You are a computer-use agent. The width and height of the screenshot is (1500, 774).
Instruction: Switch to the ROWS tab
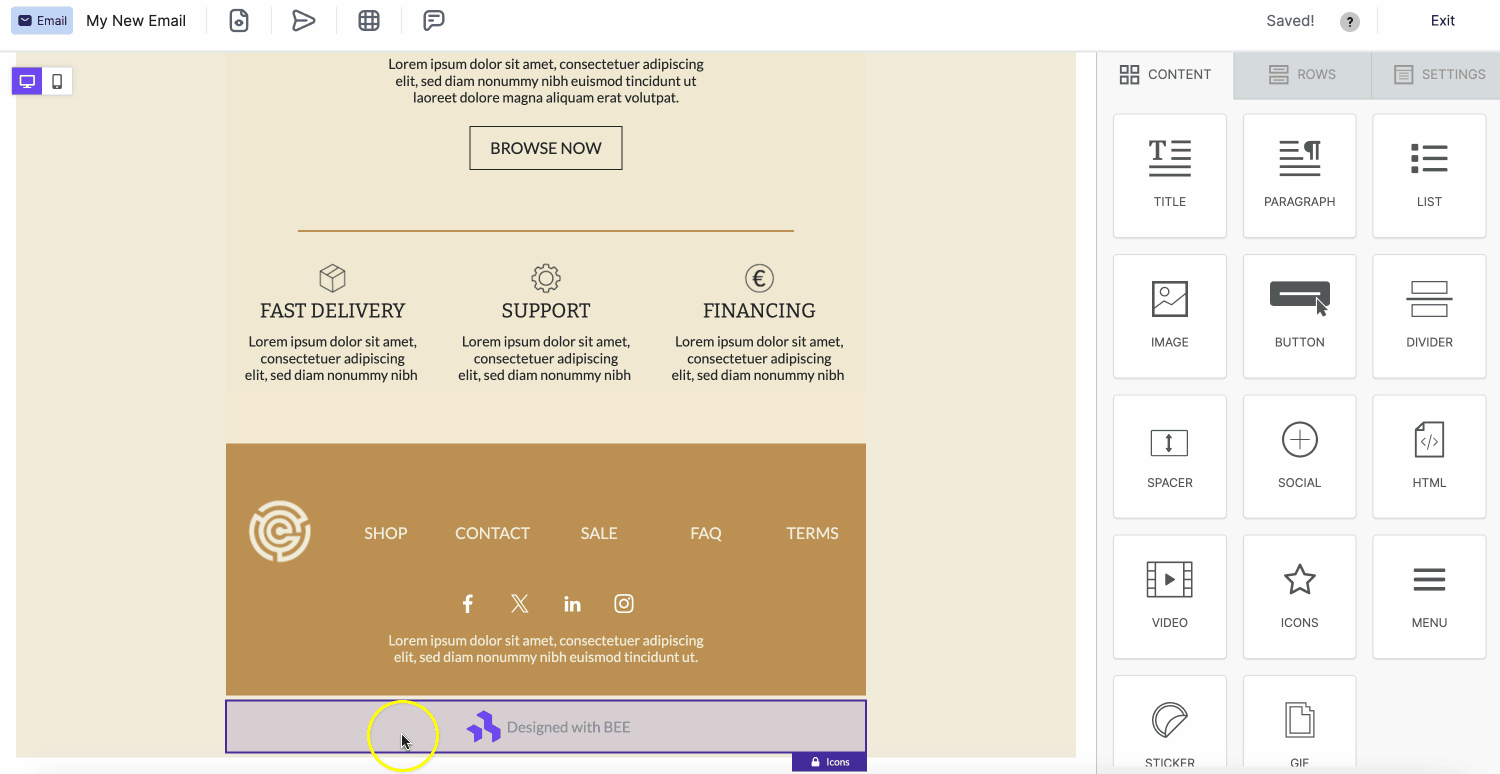[x=1302, y=74]
